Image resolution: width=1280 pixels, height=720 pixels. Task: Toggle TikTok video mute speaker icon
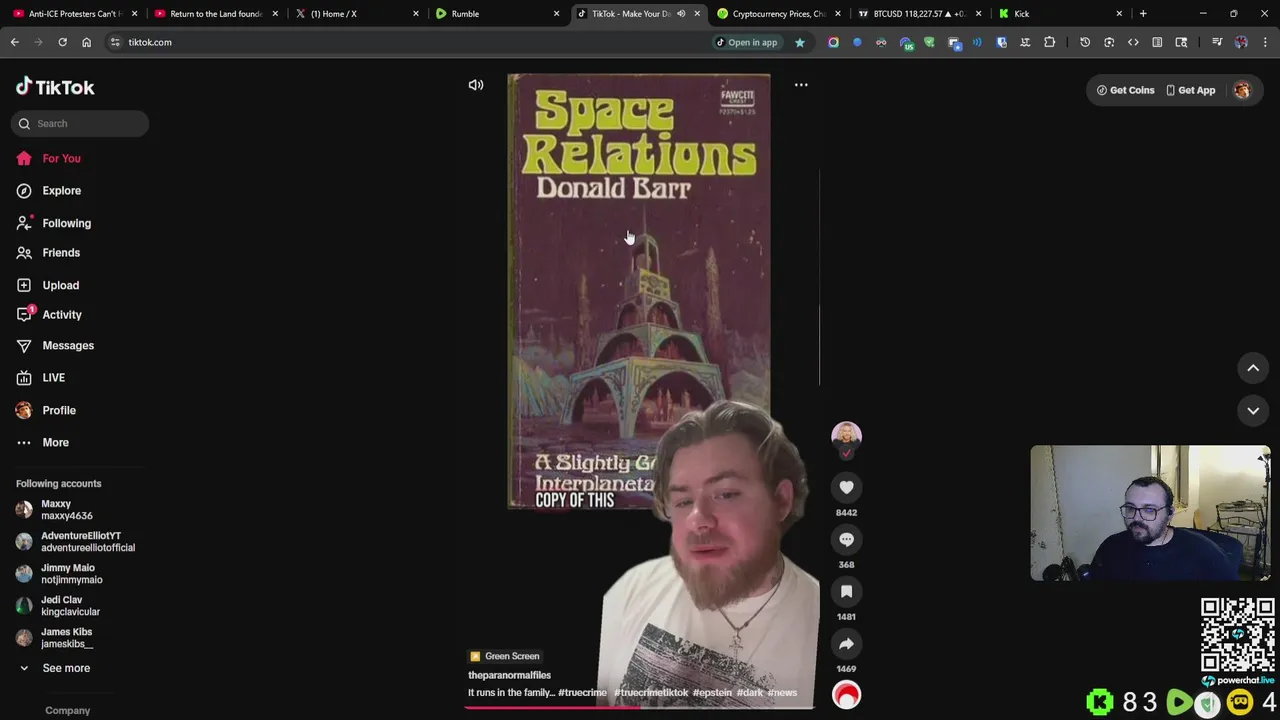coord(476,85)
